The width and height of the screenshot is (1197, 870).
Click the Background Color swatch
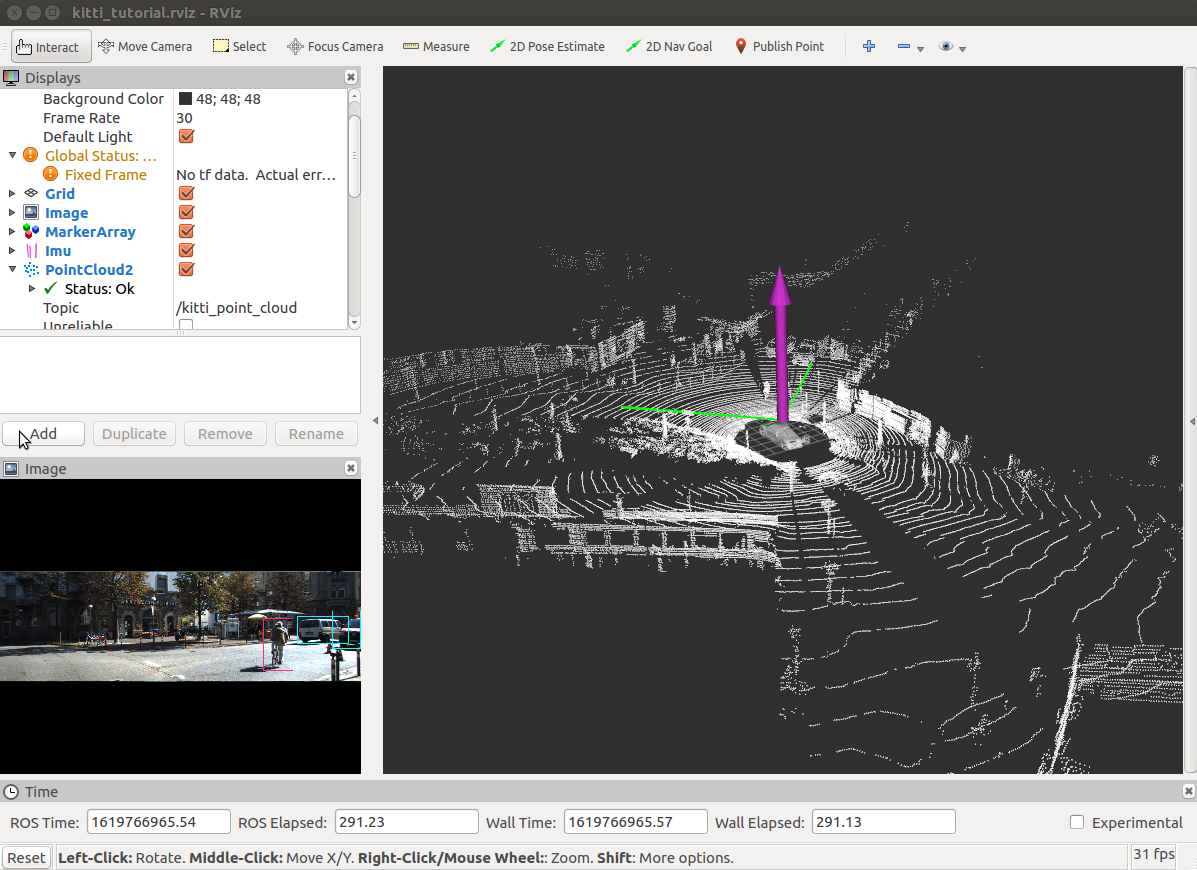(185, 98)
